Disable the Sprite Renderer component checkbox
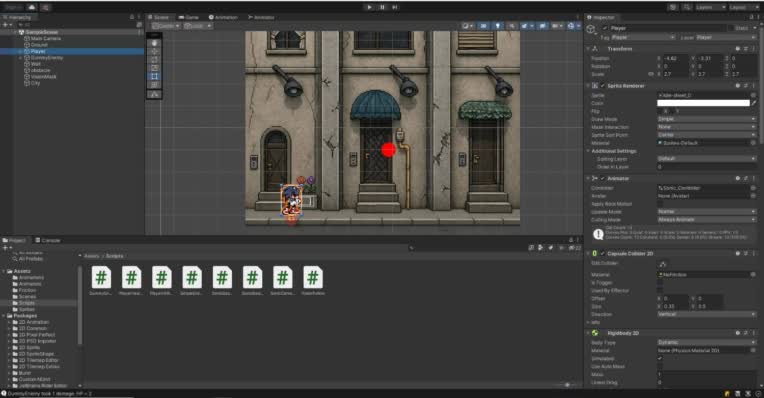Screen dimensions: 764x398 click(x=603, y=86)
